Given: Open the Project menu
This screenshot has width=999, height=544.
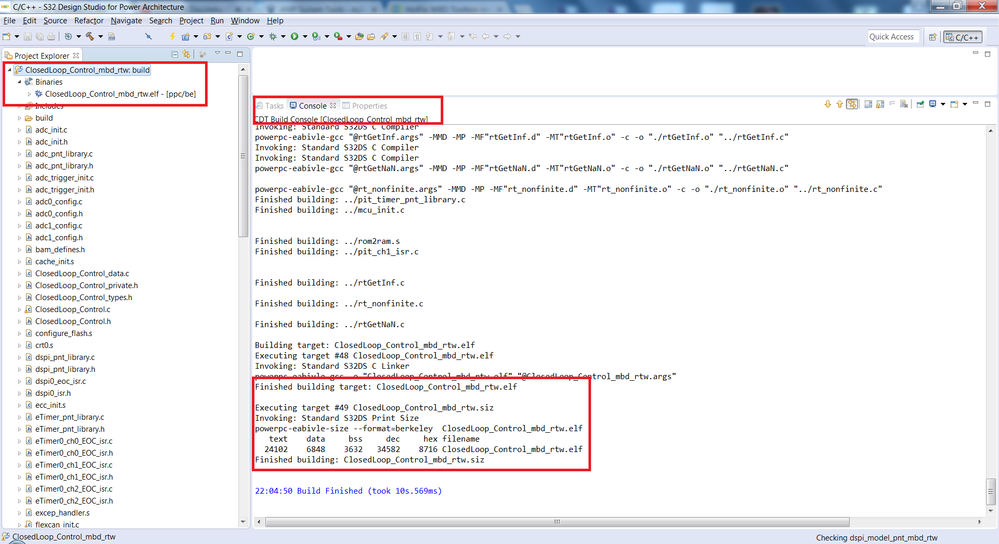Looking at the screenshot, I should (191, 20).
